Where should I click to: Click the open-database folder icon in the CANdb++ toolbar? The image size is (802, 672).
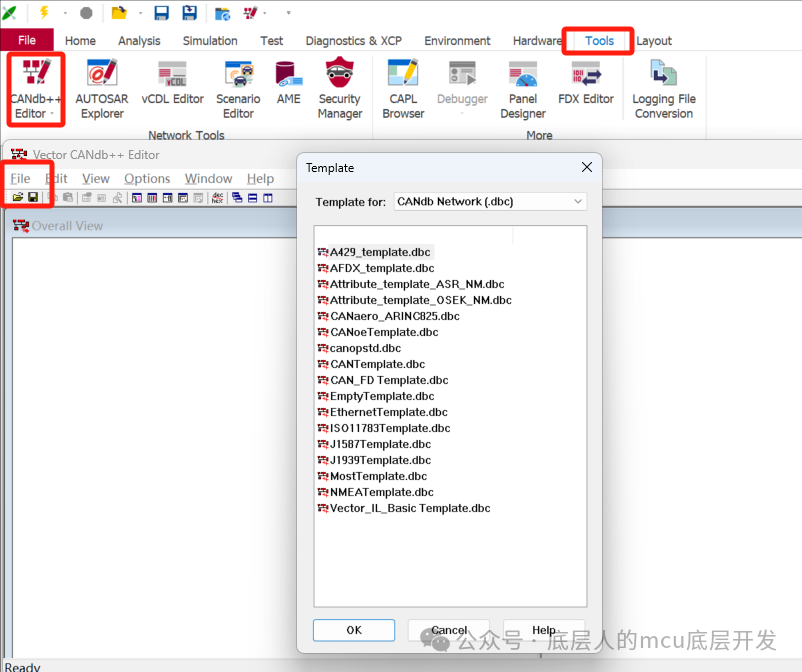tap(18, 197)
